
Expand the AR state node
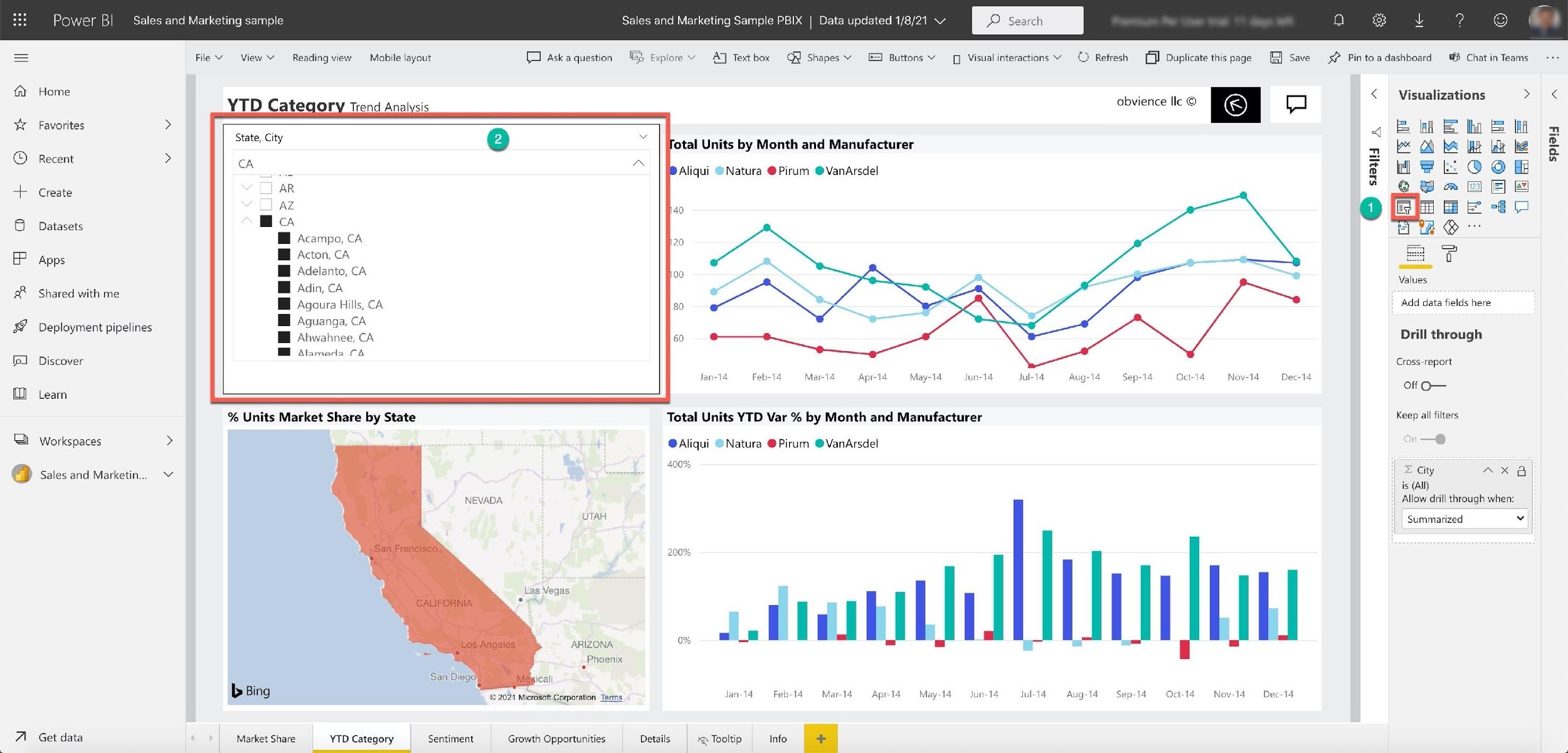pyautogui.click(x=246, y=187)
